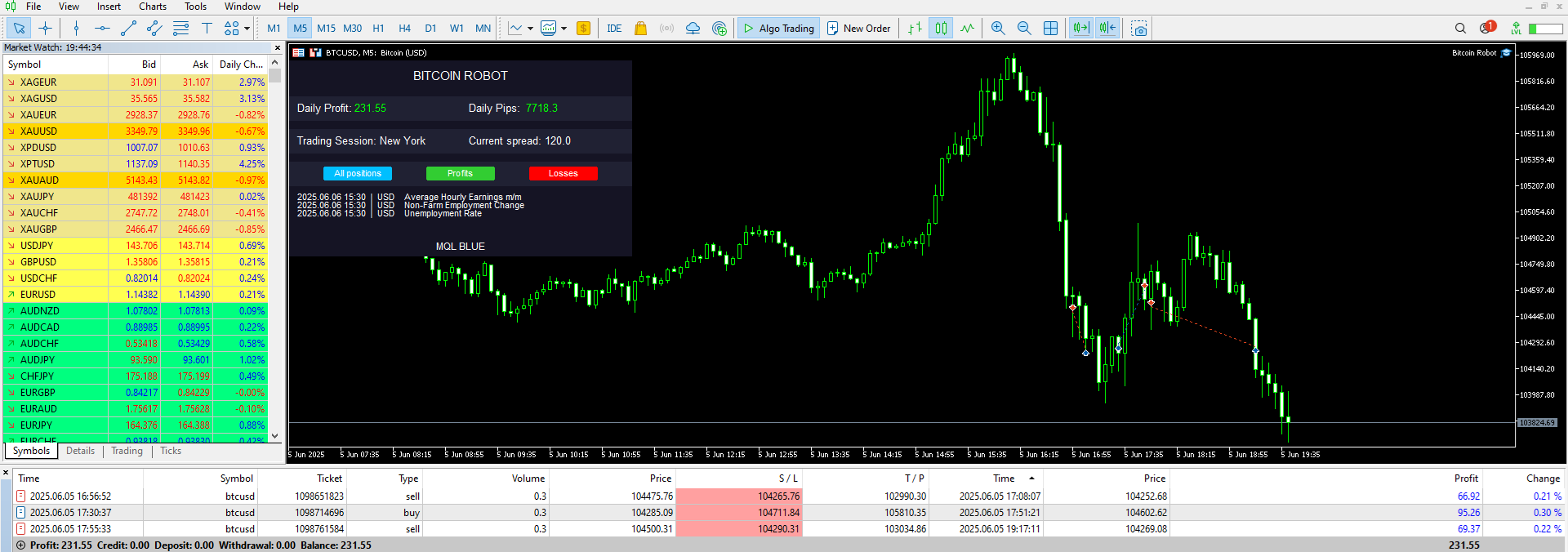
Task: Open the View menu
Action: pyautogui.click(x=69, y=7)
